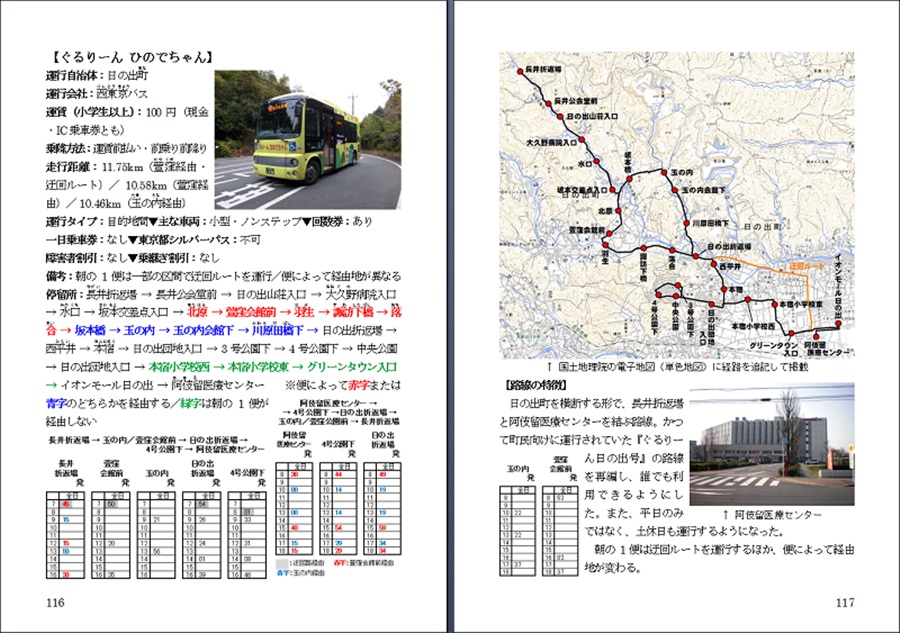Click the map label 西平井
Image resolution: width=900 pixels, height=633 pixels.
pyautogui.click(x=730, y=266)
